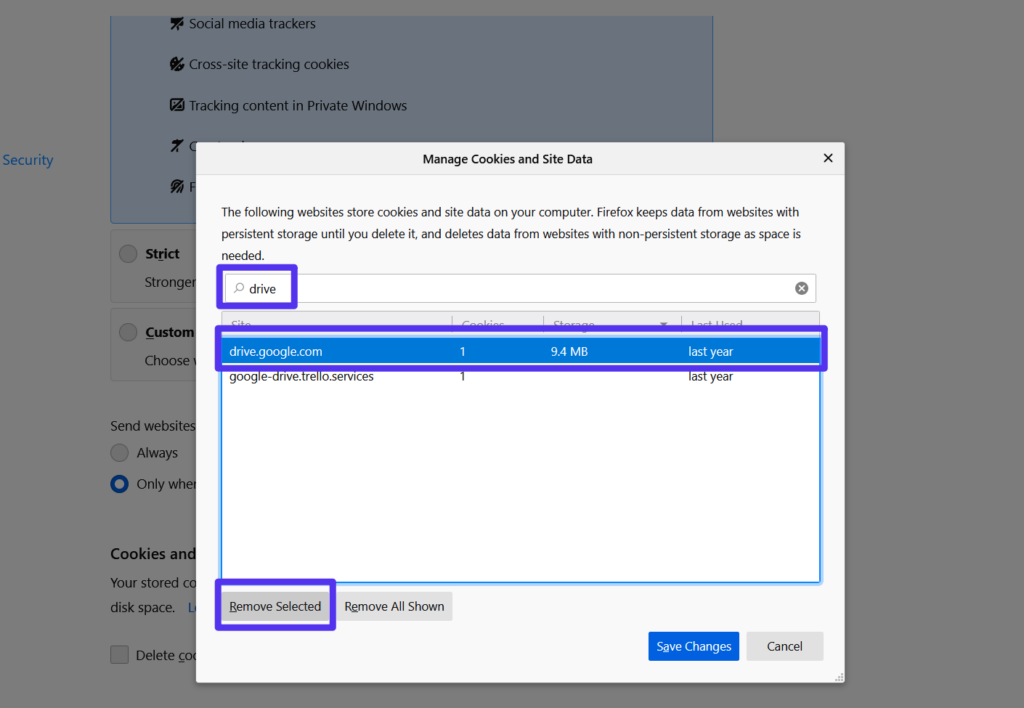
Task: Check the Delete cookies checkbox
Action: click(120, 654)
